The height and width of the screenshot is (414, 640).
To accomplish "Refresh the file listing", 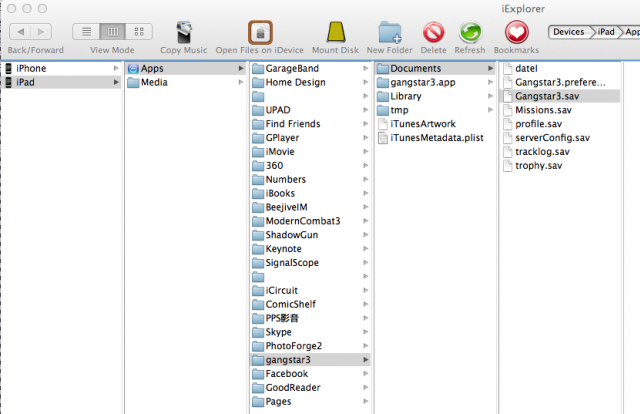I will [470, 32].
